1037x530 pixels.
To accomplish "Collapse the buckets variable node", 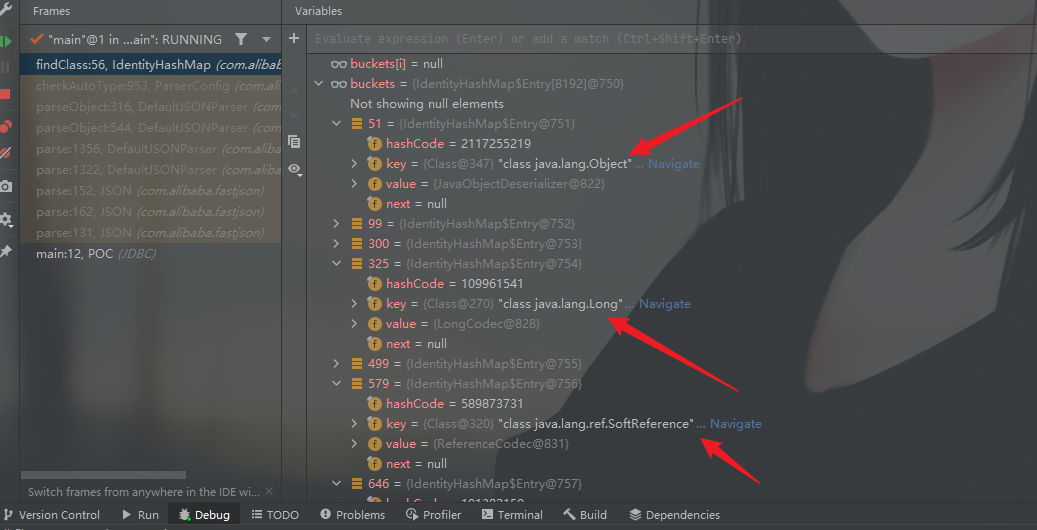I will 319,83.
